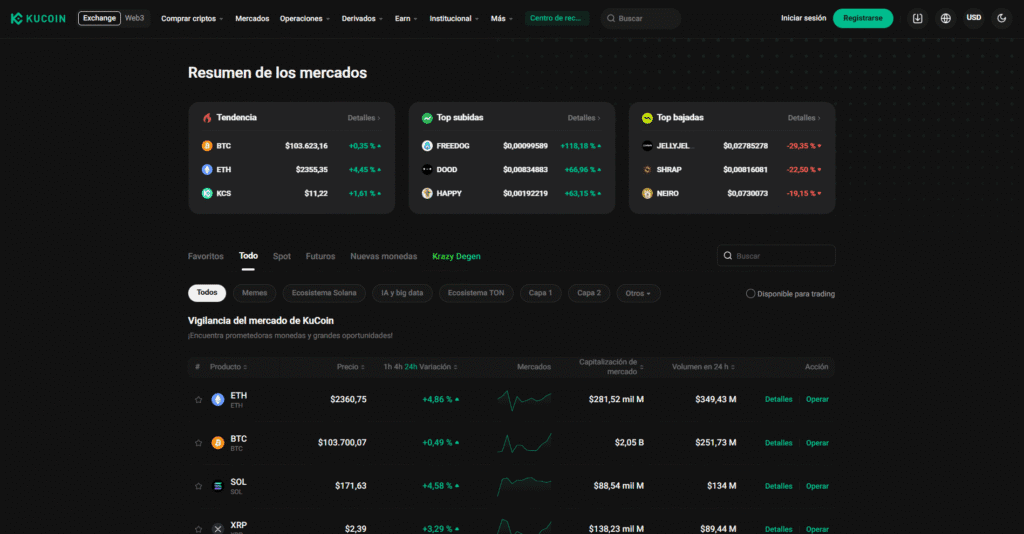Star the BTC row as favorite

coord(198,443)
